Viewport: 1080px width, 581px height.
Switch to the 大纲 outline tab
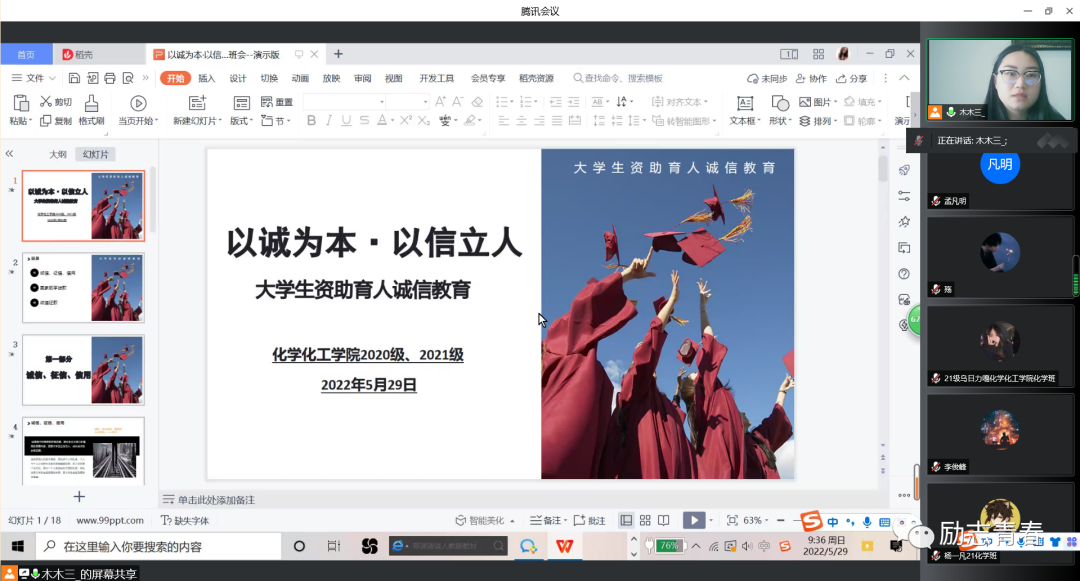pos(58,154)
